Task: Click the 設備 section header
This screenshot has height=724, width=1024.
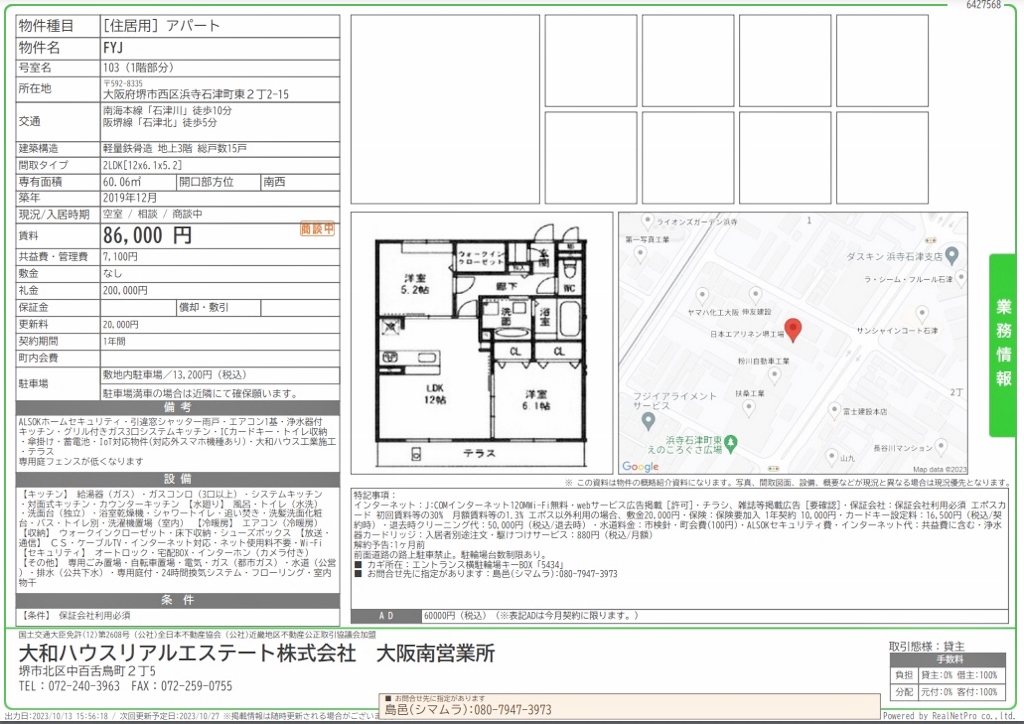Action: 178,479
